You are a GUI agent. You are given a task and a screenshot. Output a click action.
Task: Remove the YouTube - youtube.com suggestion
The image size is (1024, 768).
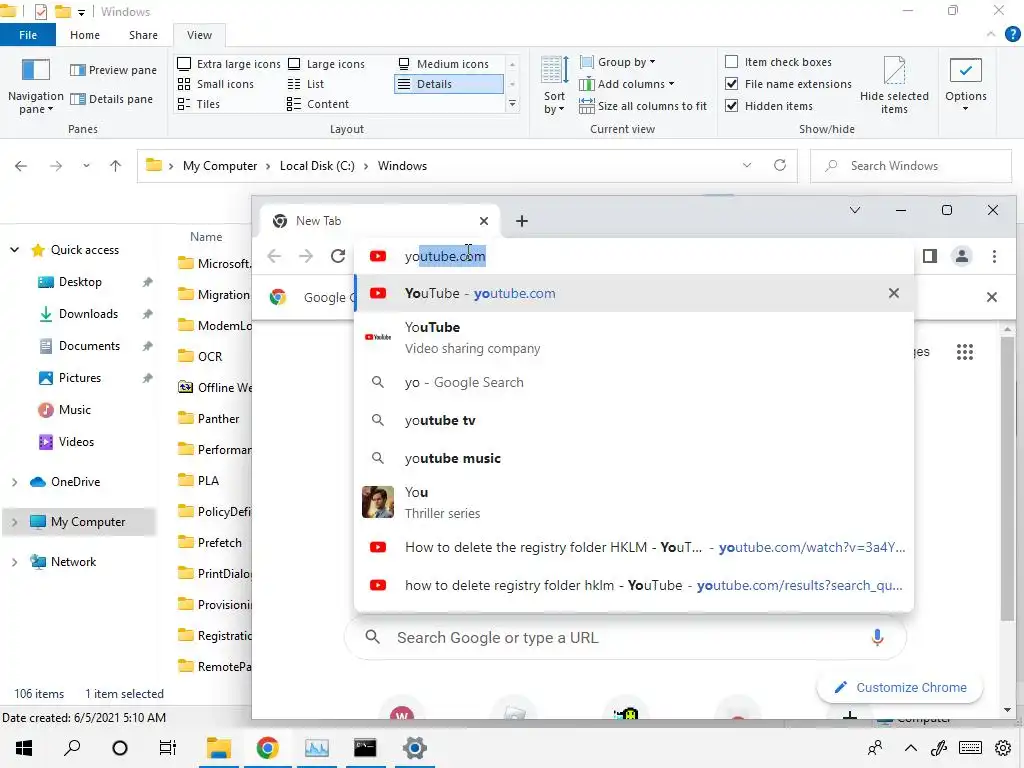point(893,293)
